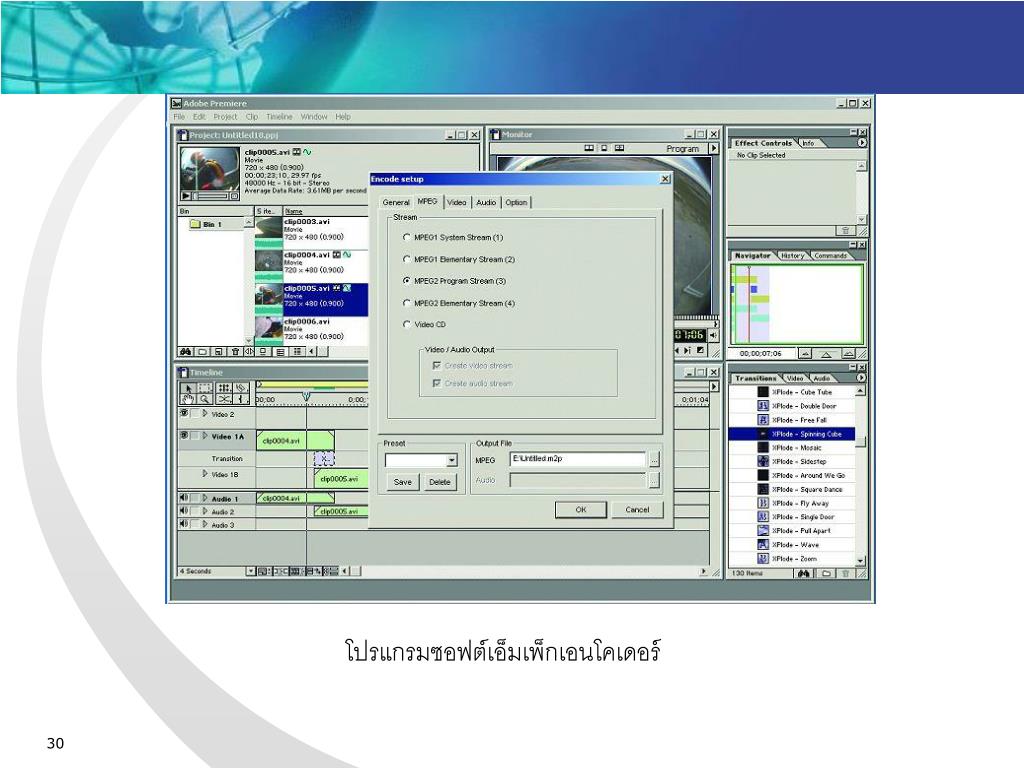Screen dimensions: 1024x768
Task: Open the Timeline menu in menu bar
Action: [279, 117]
